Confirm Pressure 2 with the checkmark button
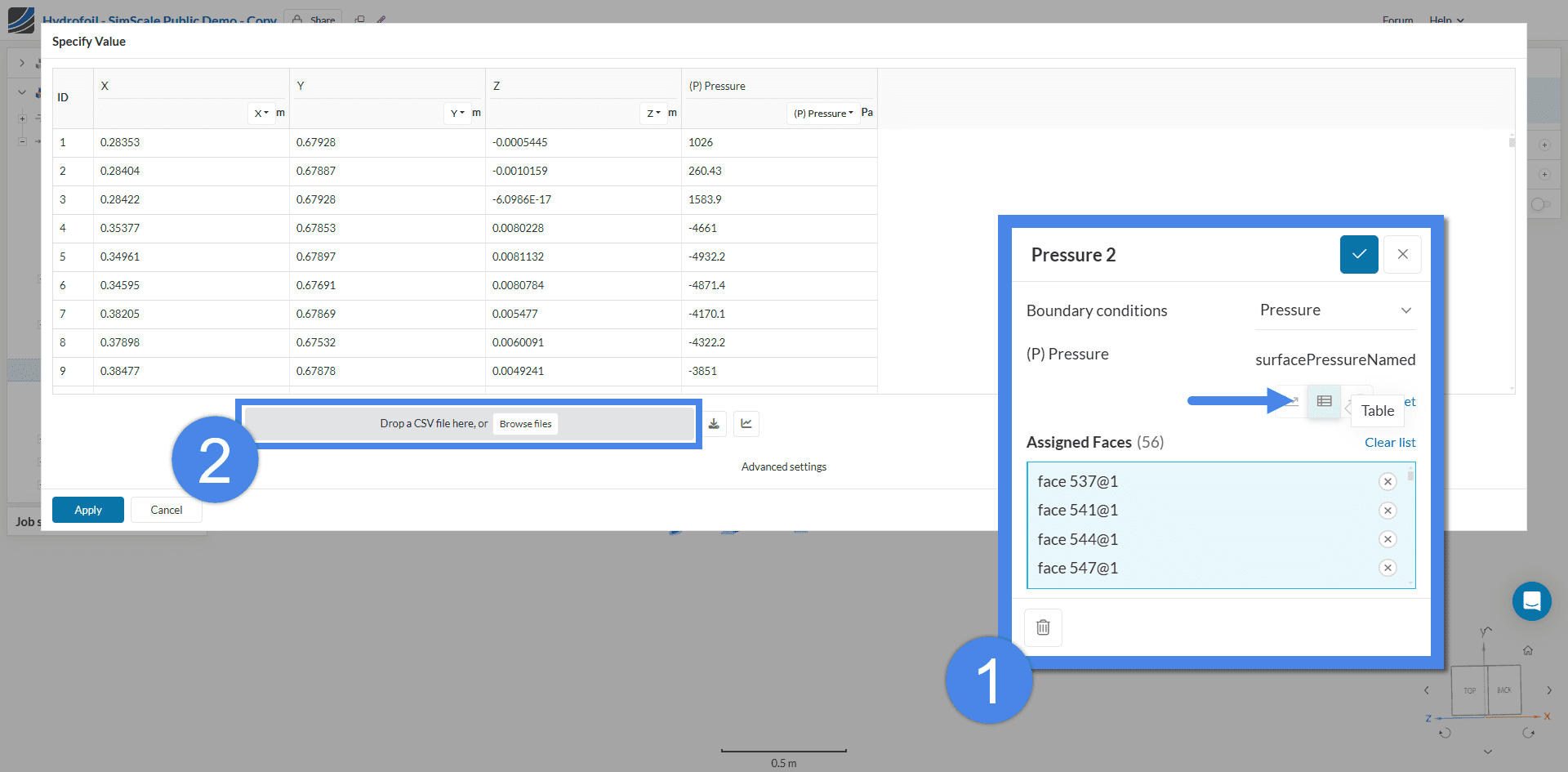Image resolution: width=1568 pixels, height=772 pixels. point(1359,255)
